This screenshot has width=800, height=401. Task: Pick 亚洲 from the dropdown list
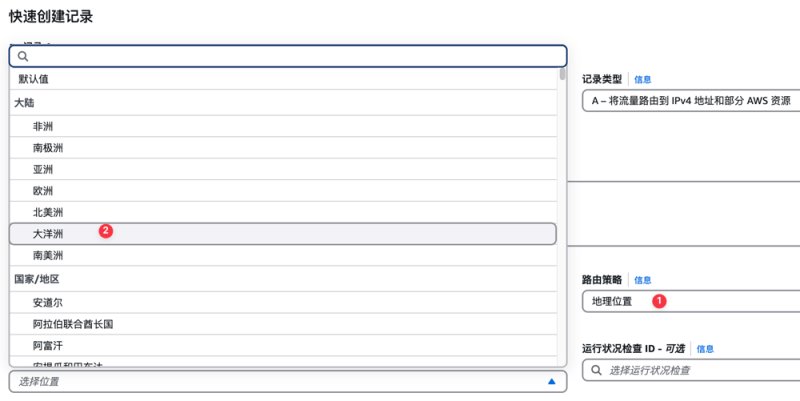(283, 169)
